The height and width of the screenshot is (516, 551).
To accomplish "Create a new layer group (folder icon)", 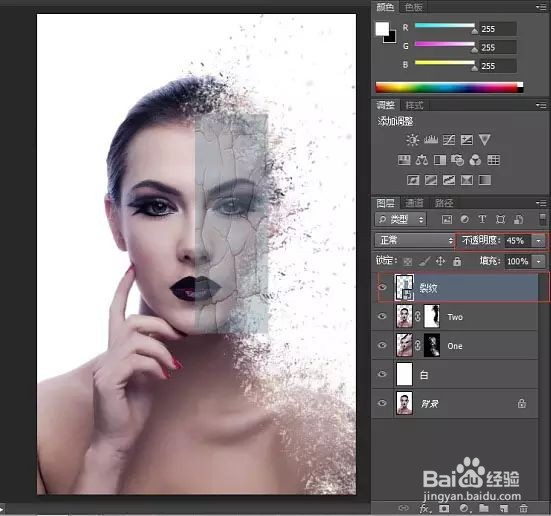I will 484,508.
